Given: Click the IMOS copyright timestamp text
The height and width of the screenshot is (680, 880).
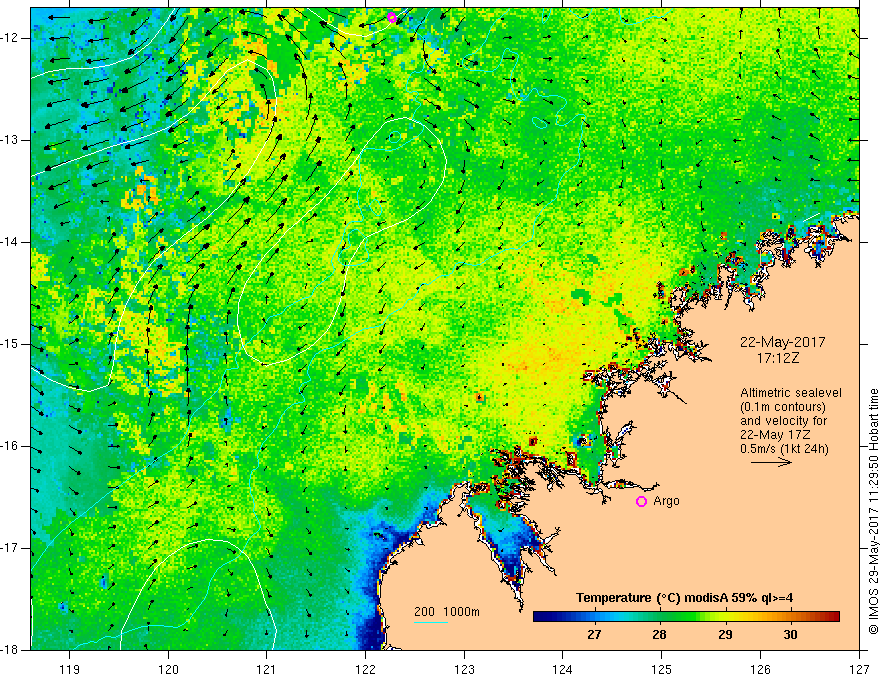Looking at the screenshot, I should click(x=873, y=511).
